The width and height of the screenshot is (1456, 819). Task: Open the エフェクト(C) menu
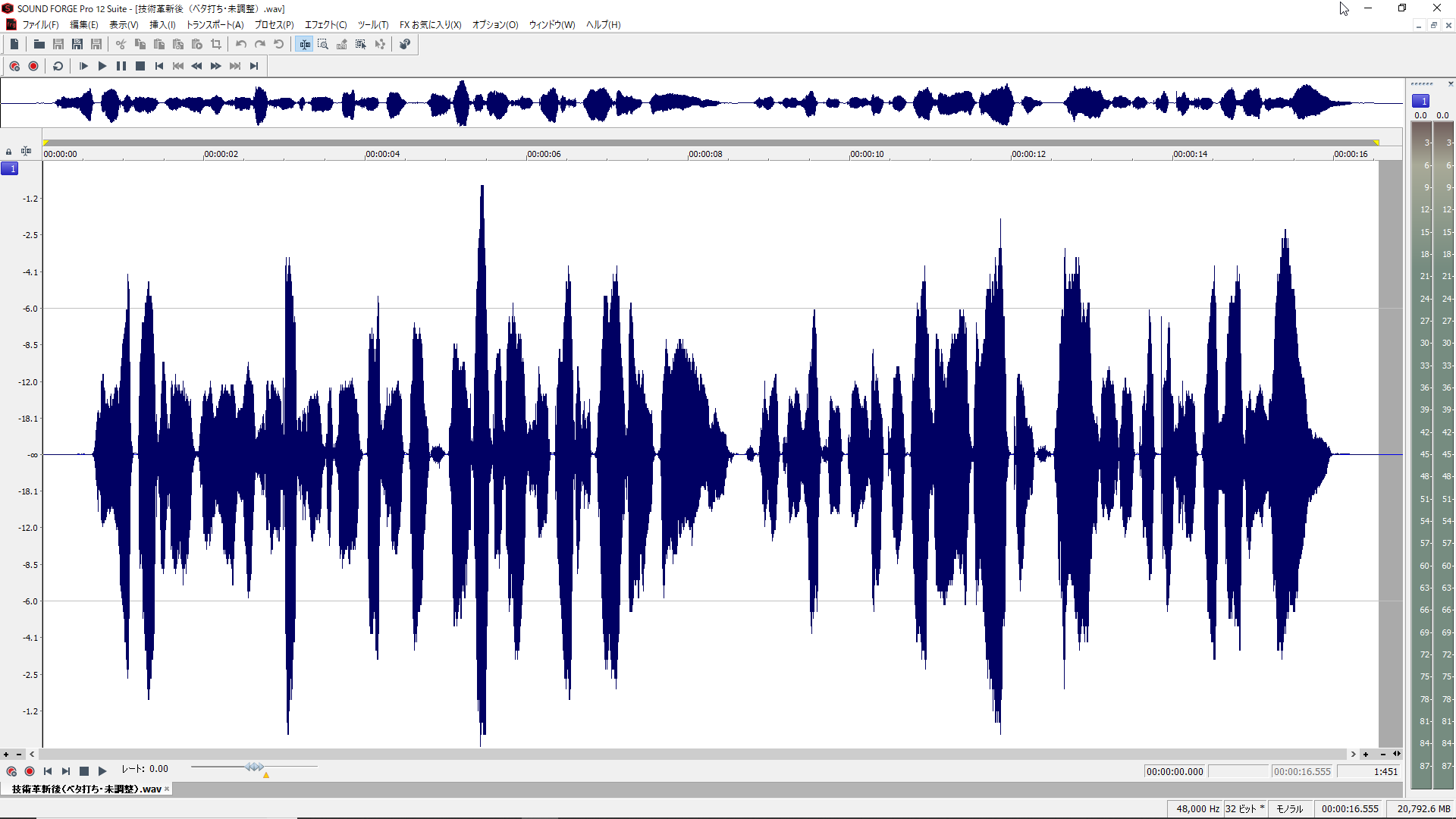325,24
